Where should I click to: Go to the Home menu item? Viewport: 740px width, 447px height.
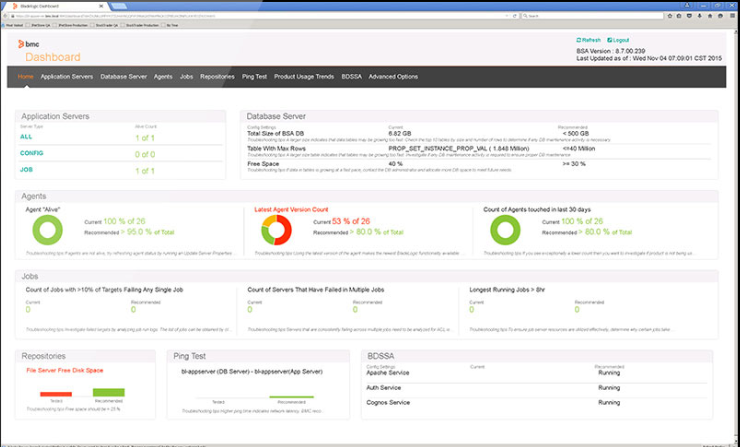tap(25, 76)
